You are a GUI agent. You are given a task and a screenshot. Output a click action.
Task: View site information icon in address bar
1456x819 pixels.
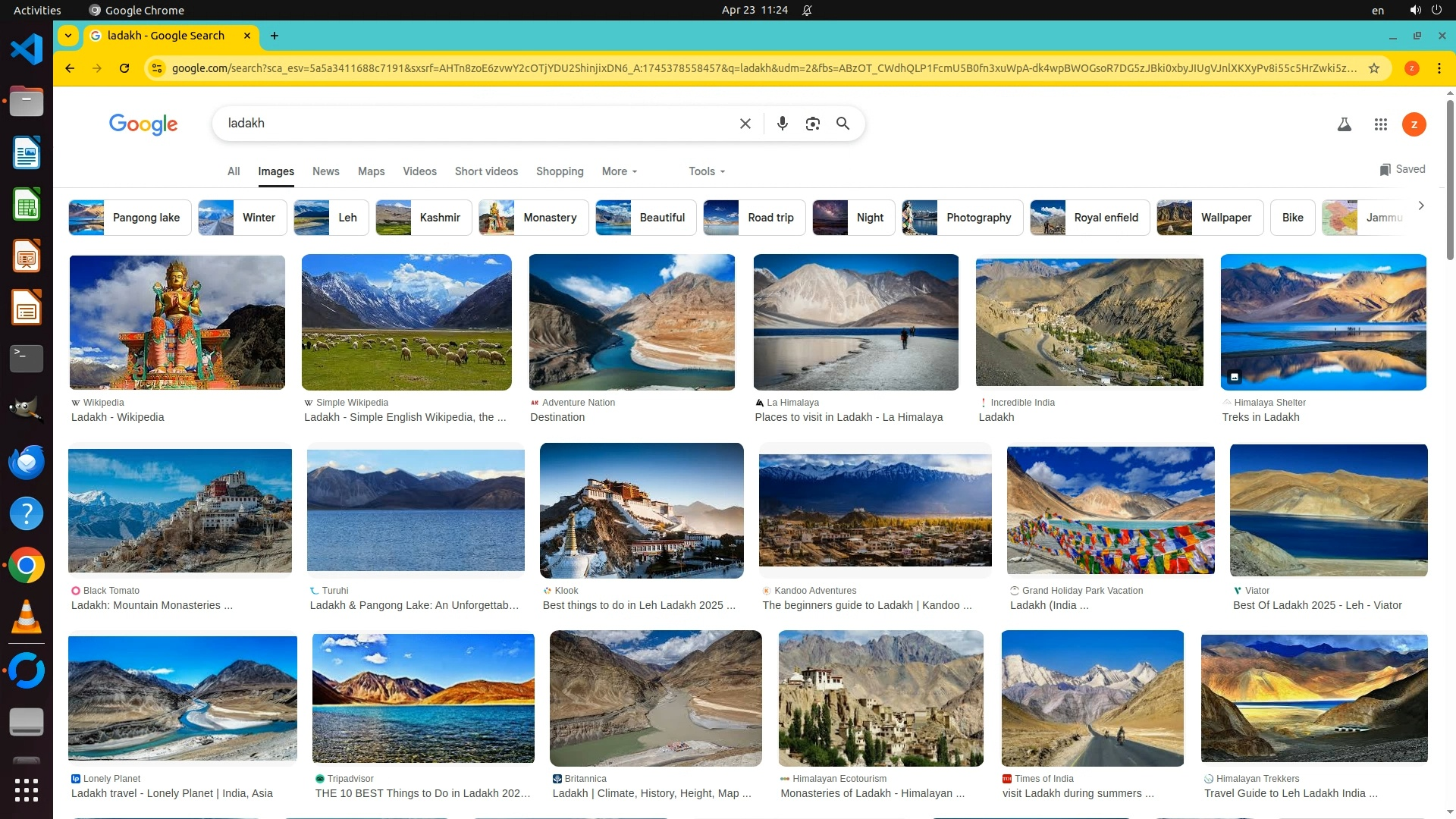click(157, 68)
